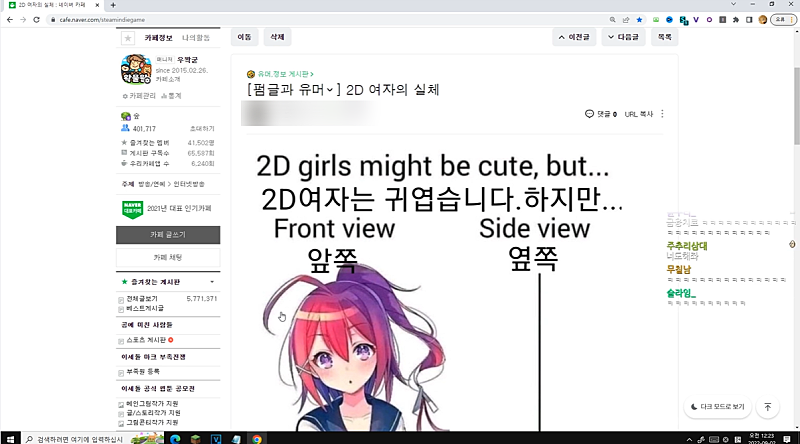The width and height of the screenshot is (800, 444).
Task: Go to previous post with 이전글
Action: pos(574,37)
